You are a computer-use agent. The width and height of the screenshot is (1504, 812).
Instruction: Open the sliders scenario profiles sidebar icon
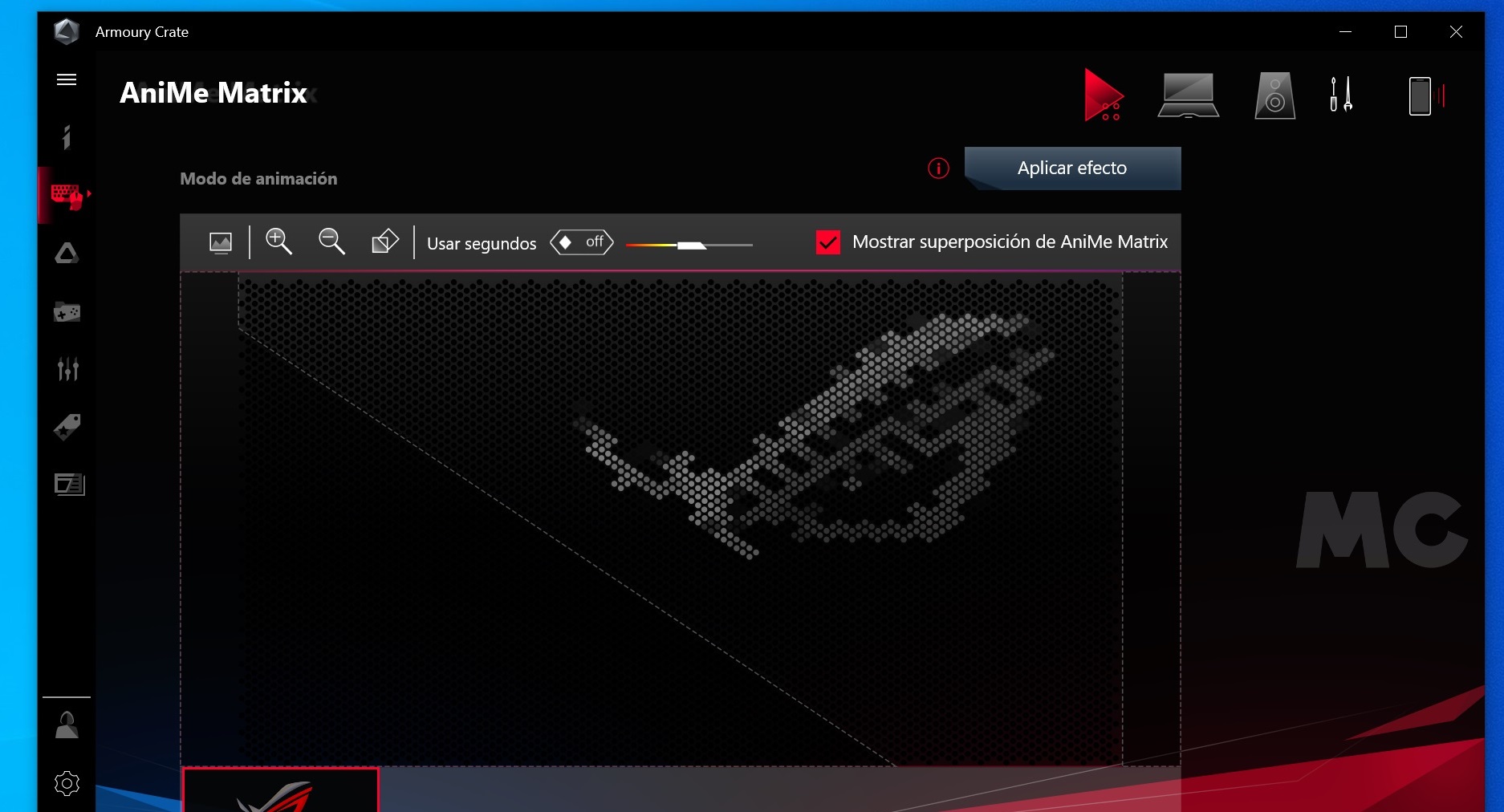(x=67, y=369)
